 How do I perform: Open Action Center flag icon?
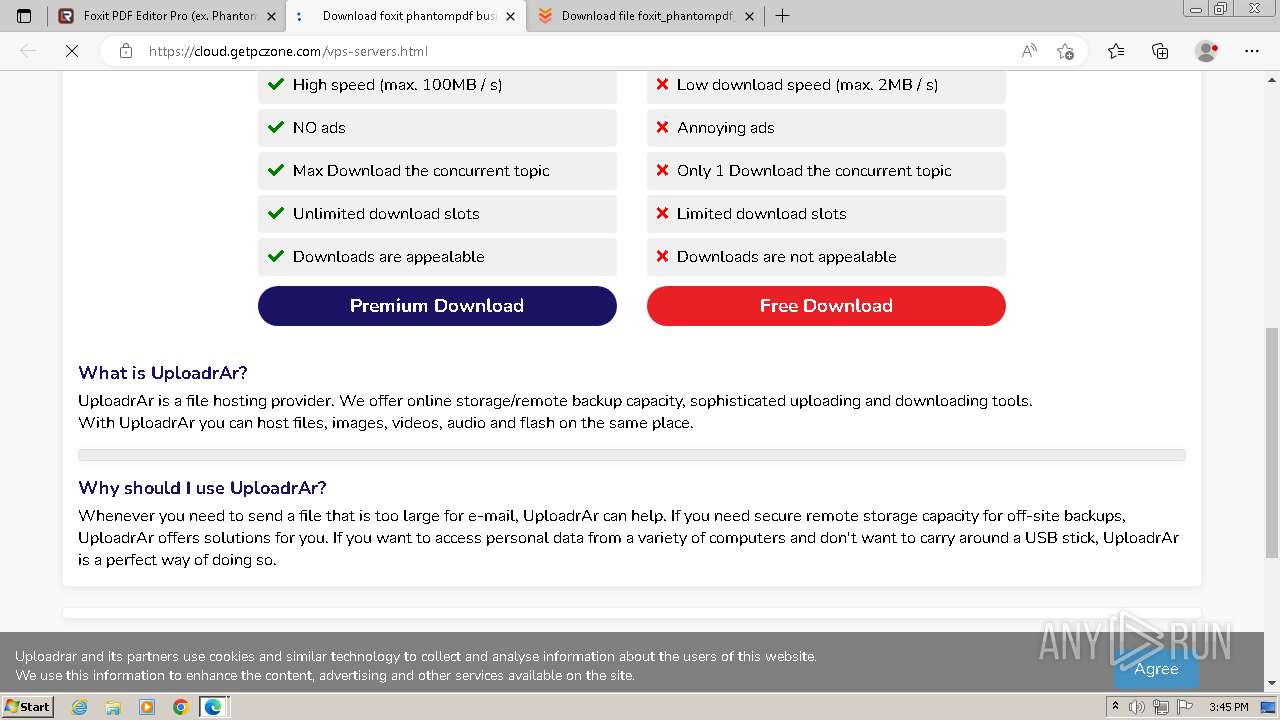[1183, 707]
